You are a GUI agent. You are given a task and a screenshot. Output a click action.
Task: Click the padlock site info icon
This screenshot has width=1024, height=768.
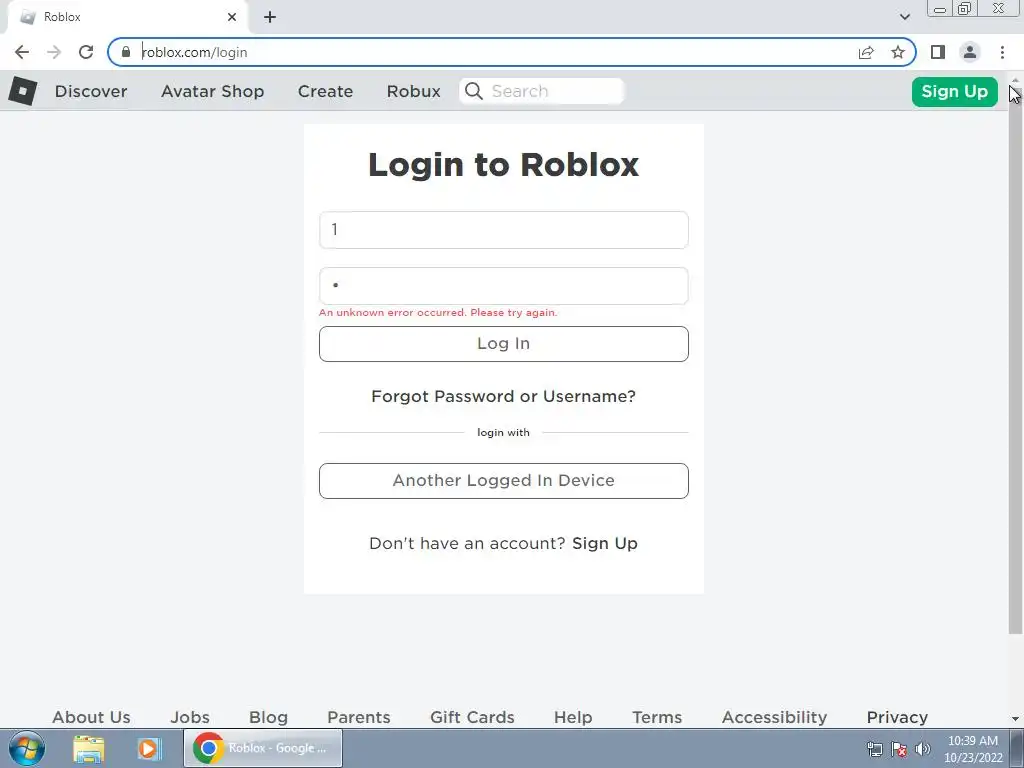point(126,52)
